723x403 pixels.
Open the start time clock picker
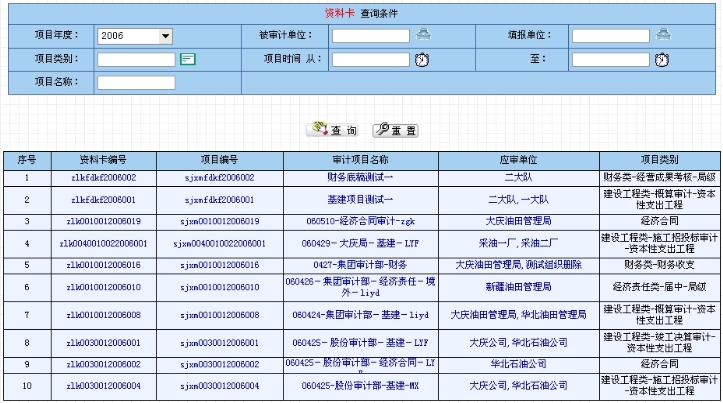[x=422, y=59]
